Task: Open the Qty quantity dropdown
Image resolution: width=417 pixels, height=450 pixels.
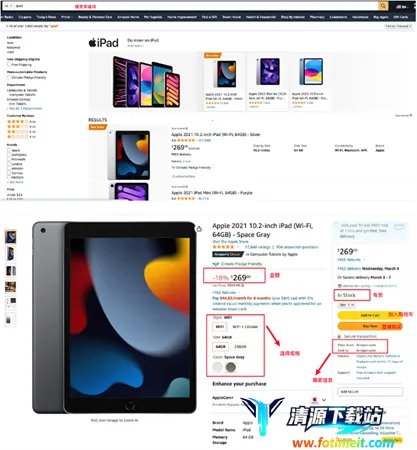Action: point(347,305)
